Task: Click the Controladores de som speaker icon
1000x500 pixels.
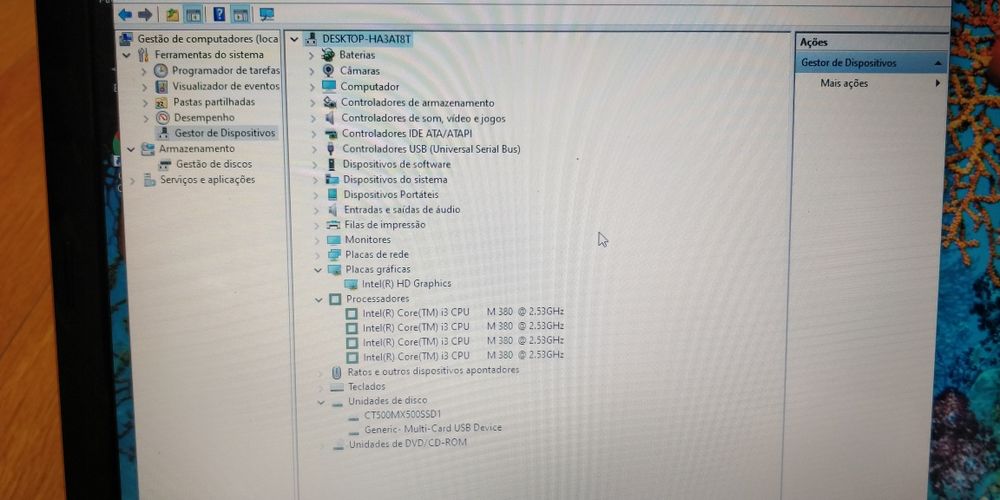Action: (330, 118)
